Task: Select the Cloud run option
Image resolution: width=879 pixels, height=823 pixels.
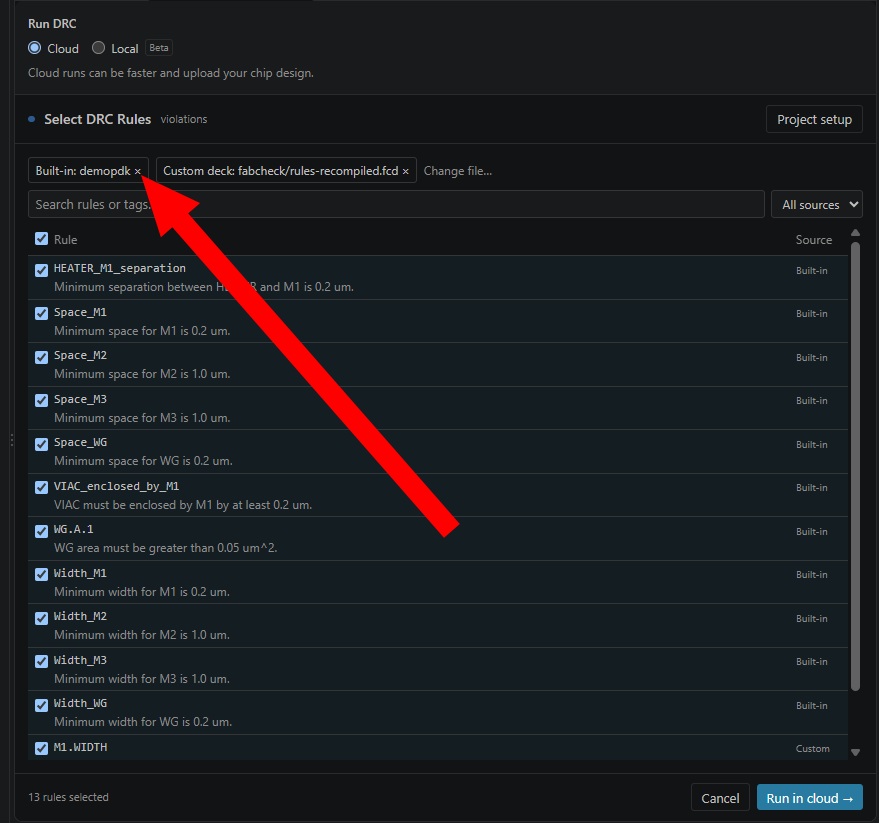Action: coord(35,48)
